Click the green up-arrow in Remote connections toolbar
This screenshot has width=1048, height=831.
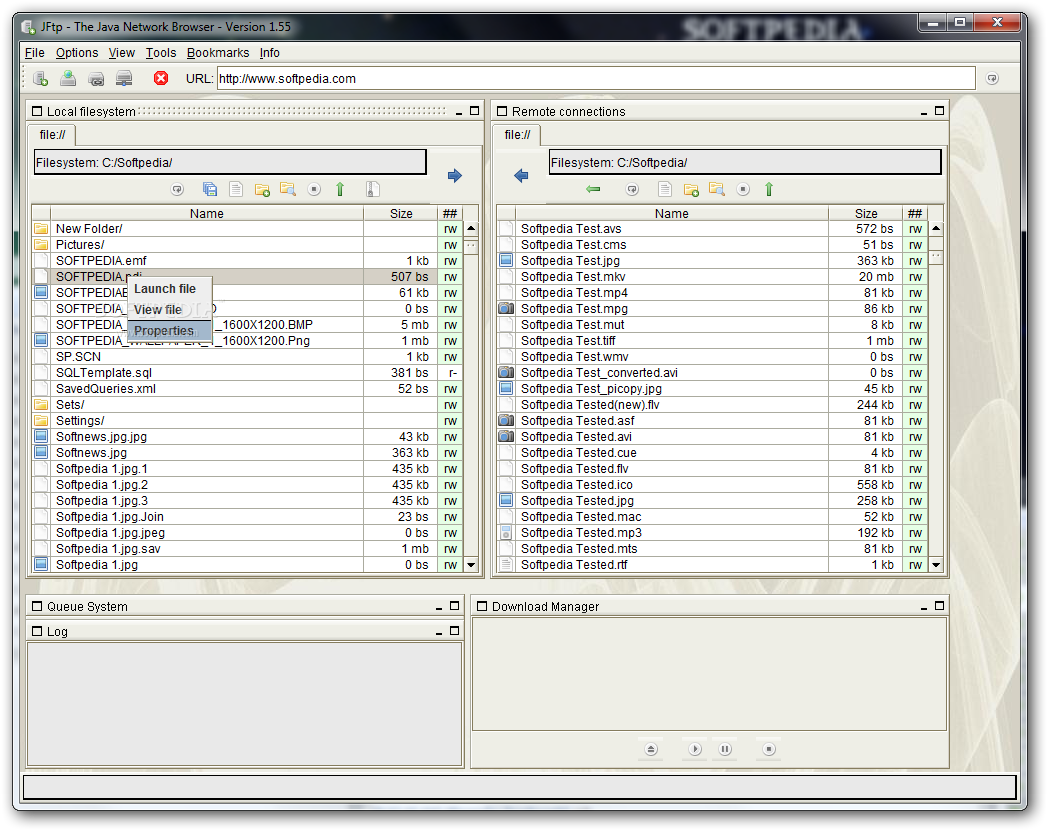point(769,189)
